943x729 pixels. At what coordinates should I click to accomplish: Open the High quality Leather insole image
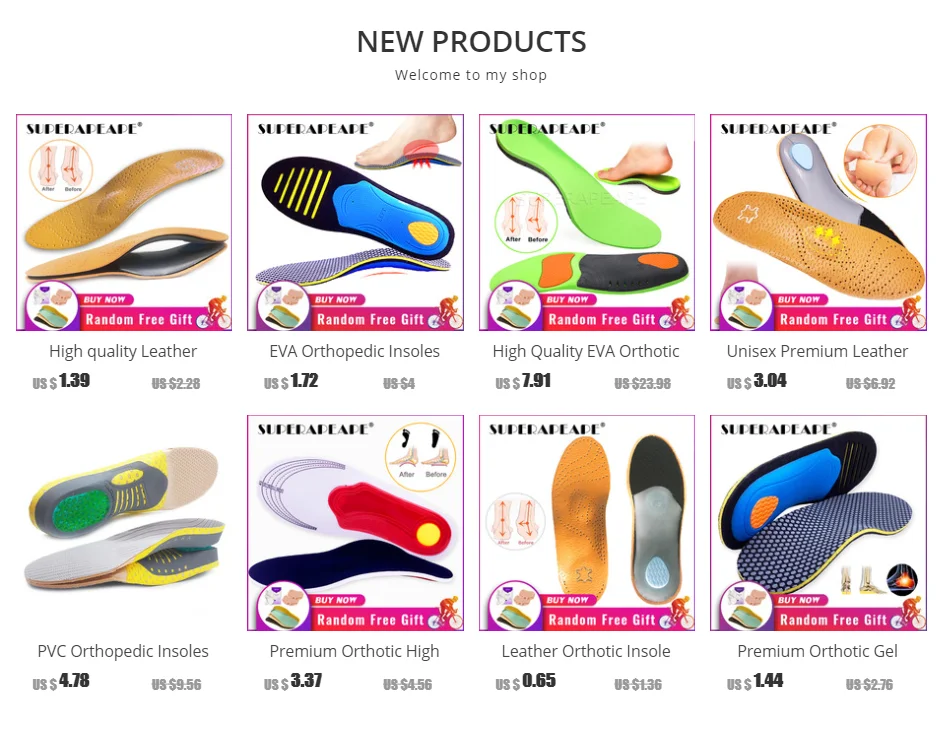(124, 222)
